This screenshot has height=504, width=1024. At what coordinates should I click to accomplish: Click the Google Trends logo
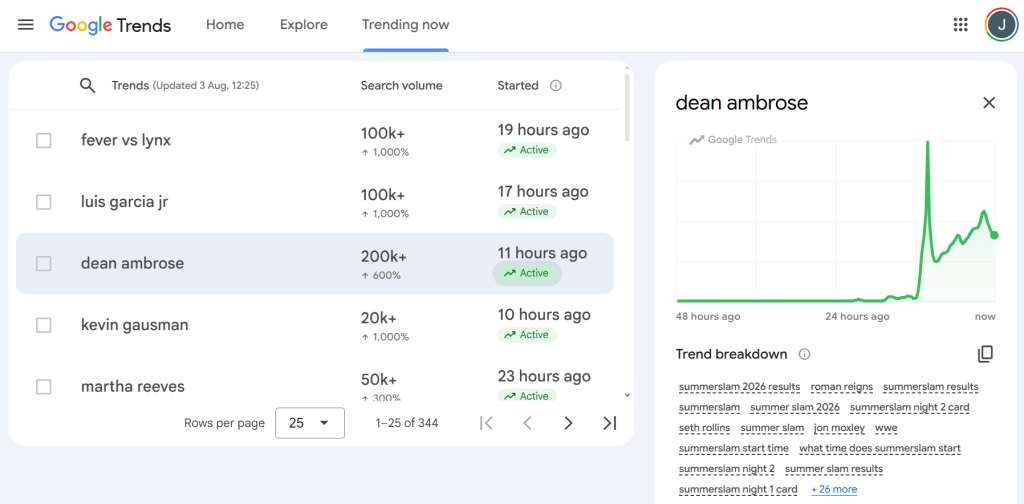[x=110, y=25]
